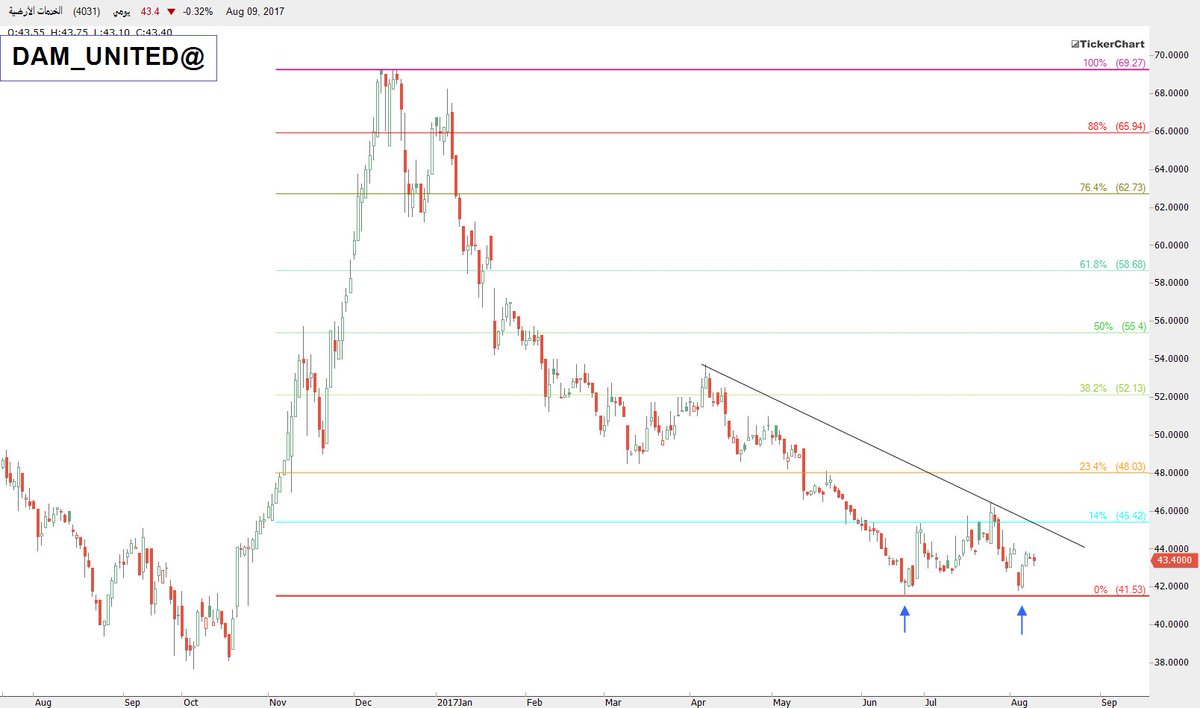Click the 100% (69.27) Fibonacci label
Image resolution: width=1200 pixels, height=708 pixels.
coord(1113,62)
